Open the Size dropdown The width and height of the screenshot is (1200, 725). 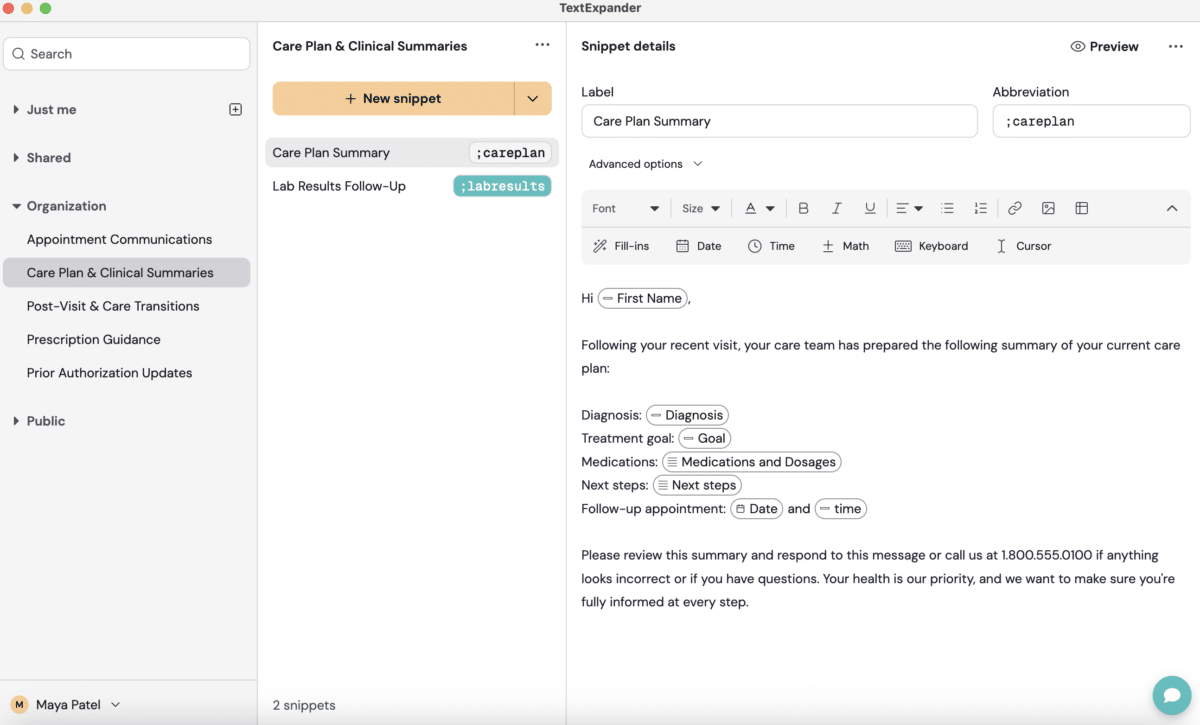point(701,208)
